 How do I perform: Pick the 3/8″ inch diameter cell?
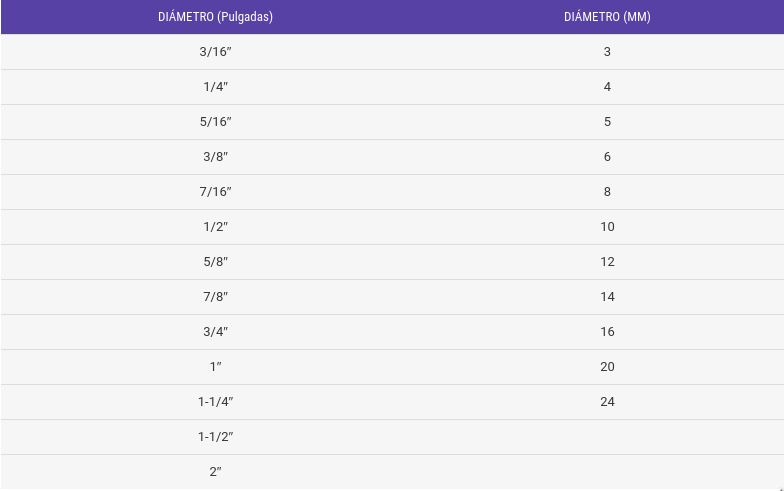point(215,157)
